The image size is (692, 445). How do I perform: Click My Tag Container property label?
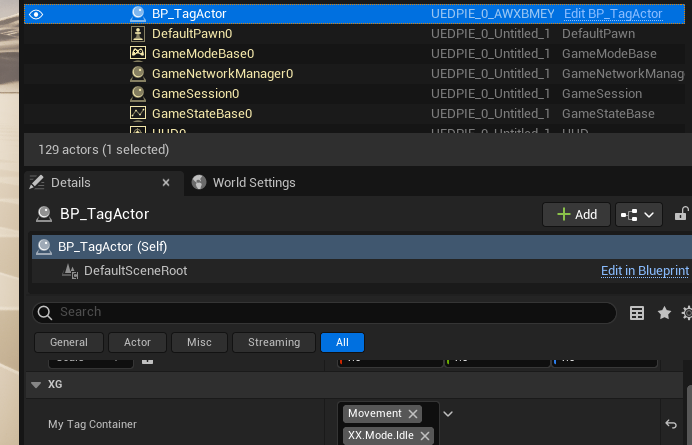point(92,424)
